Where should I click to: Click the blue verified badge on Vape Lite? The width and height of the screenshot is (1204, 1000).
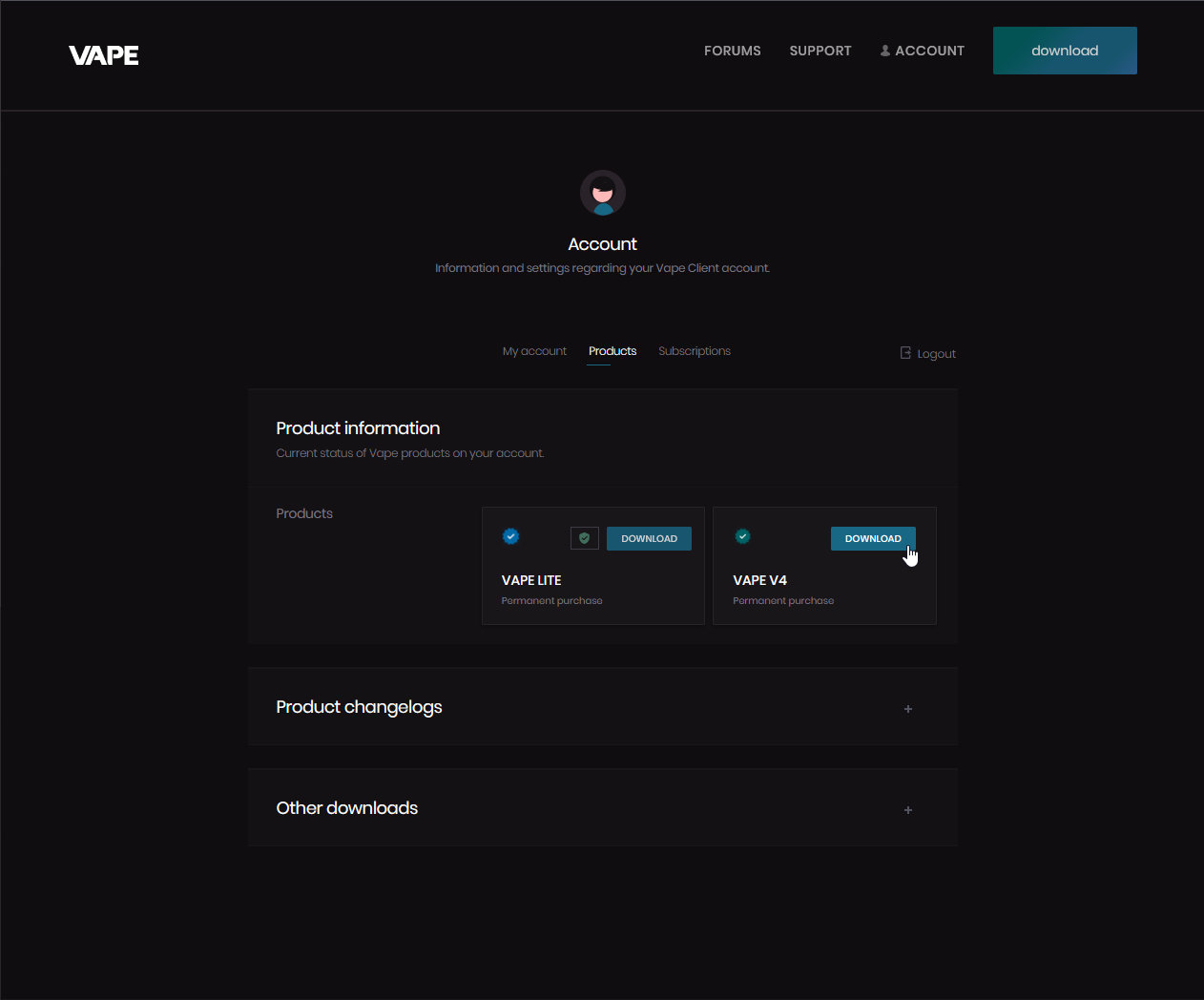click(x=511, y=536)
